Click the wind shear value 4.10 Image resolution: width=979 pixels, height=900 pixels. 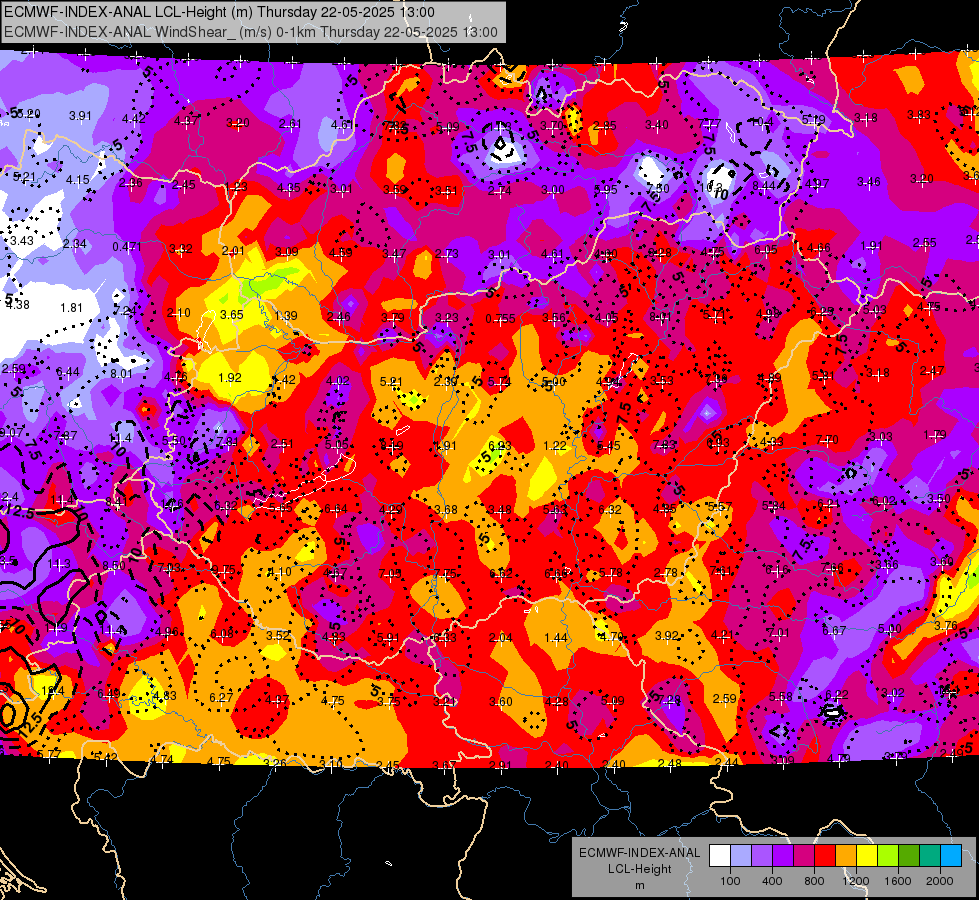[279, 571]
